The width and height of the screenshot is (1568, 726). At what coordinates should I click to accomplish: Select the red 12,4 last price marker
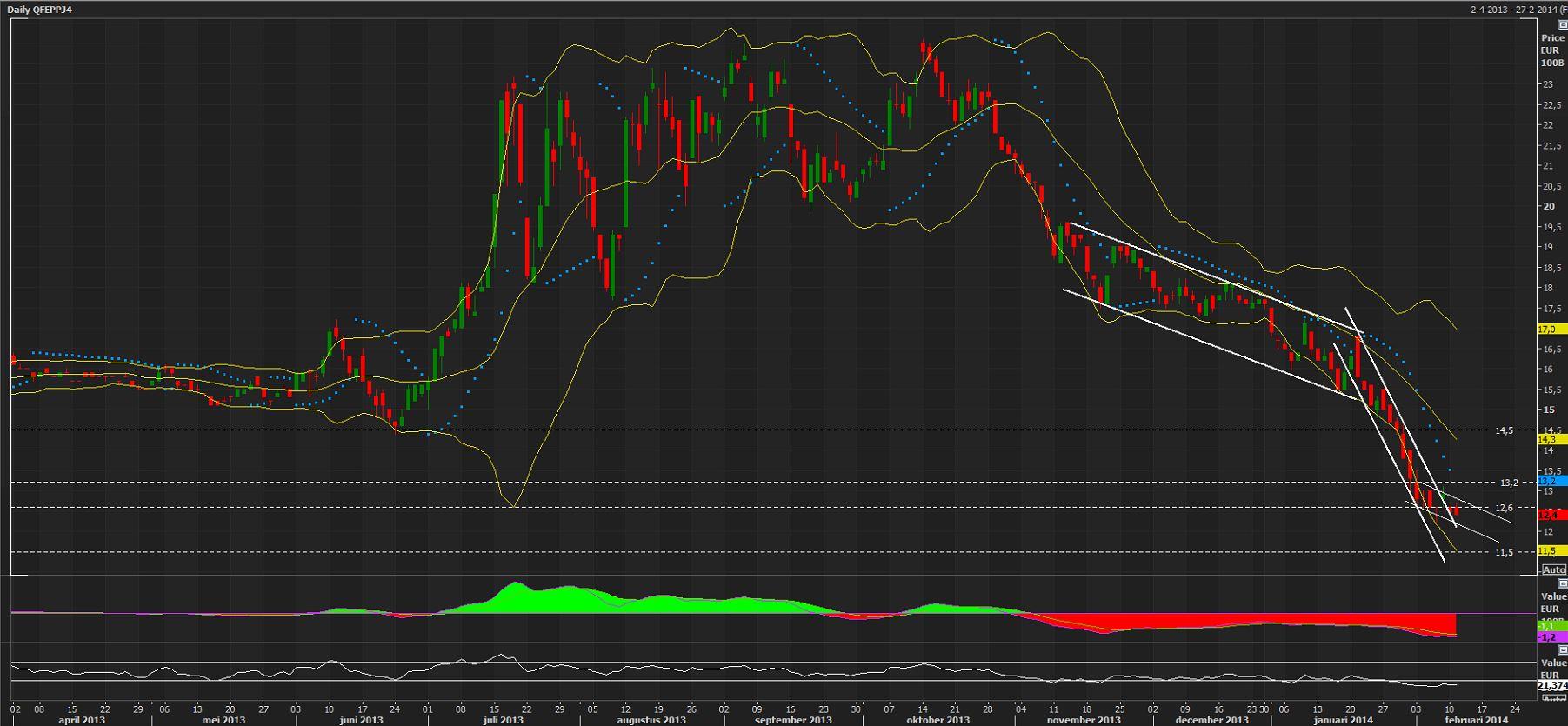tap(1551, 515)
